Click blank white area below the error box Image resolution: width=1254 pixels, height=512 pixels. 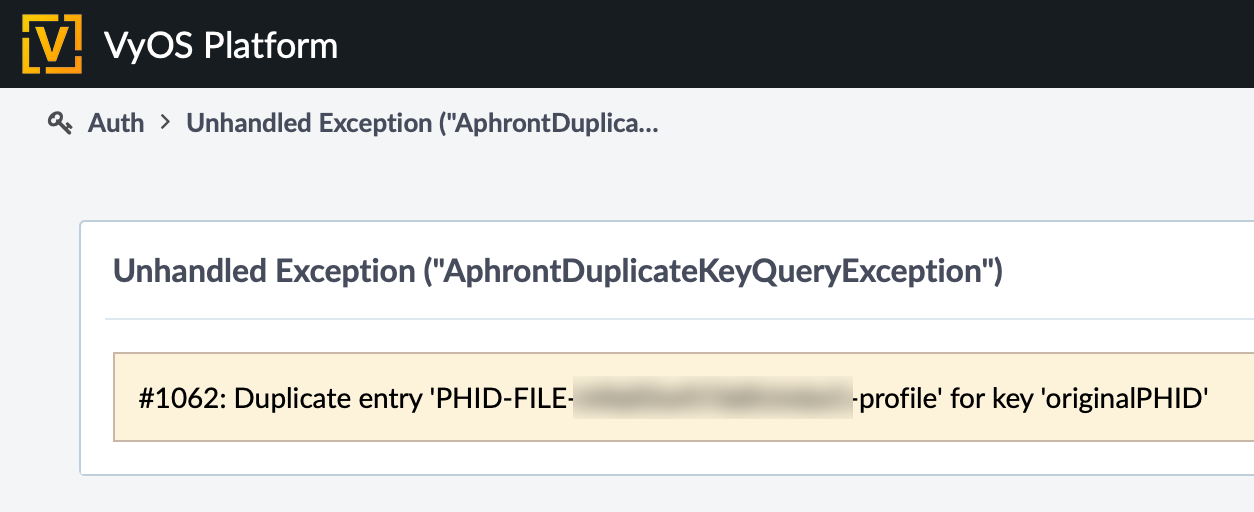coord(660,457)
